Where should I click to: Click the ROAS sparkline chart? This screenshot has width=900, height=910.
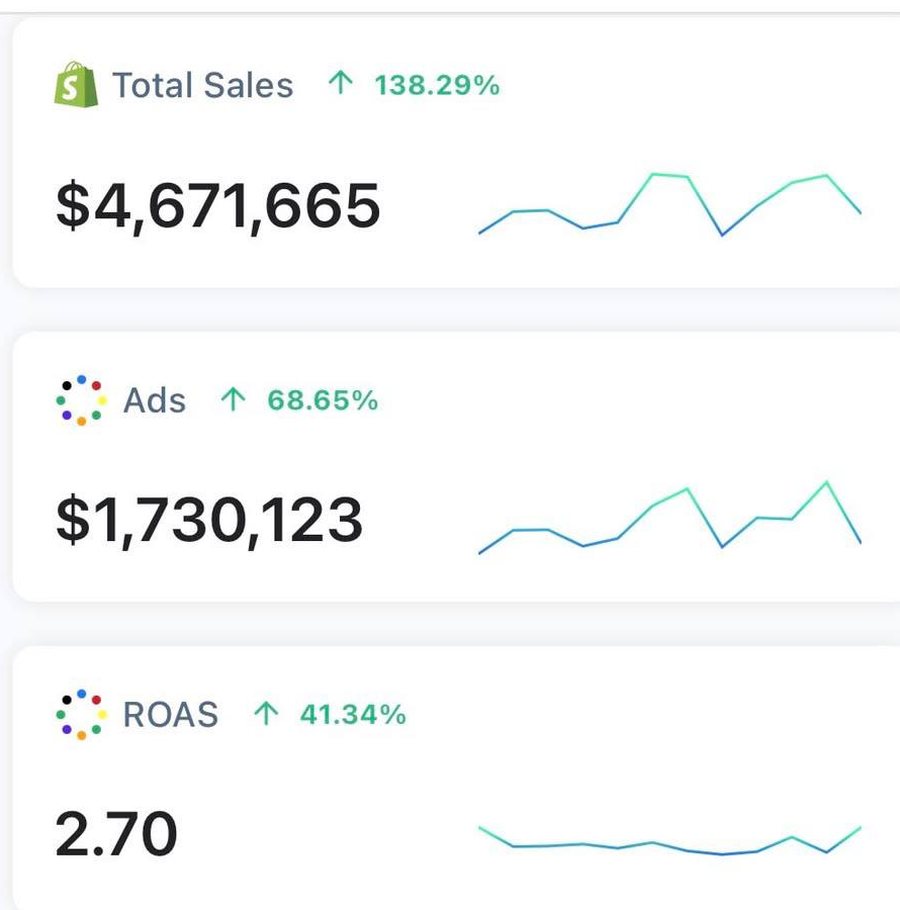(670, 840)
